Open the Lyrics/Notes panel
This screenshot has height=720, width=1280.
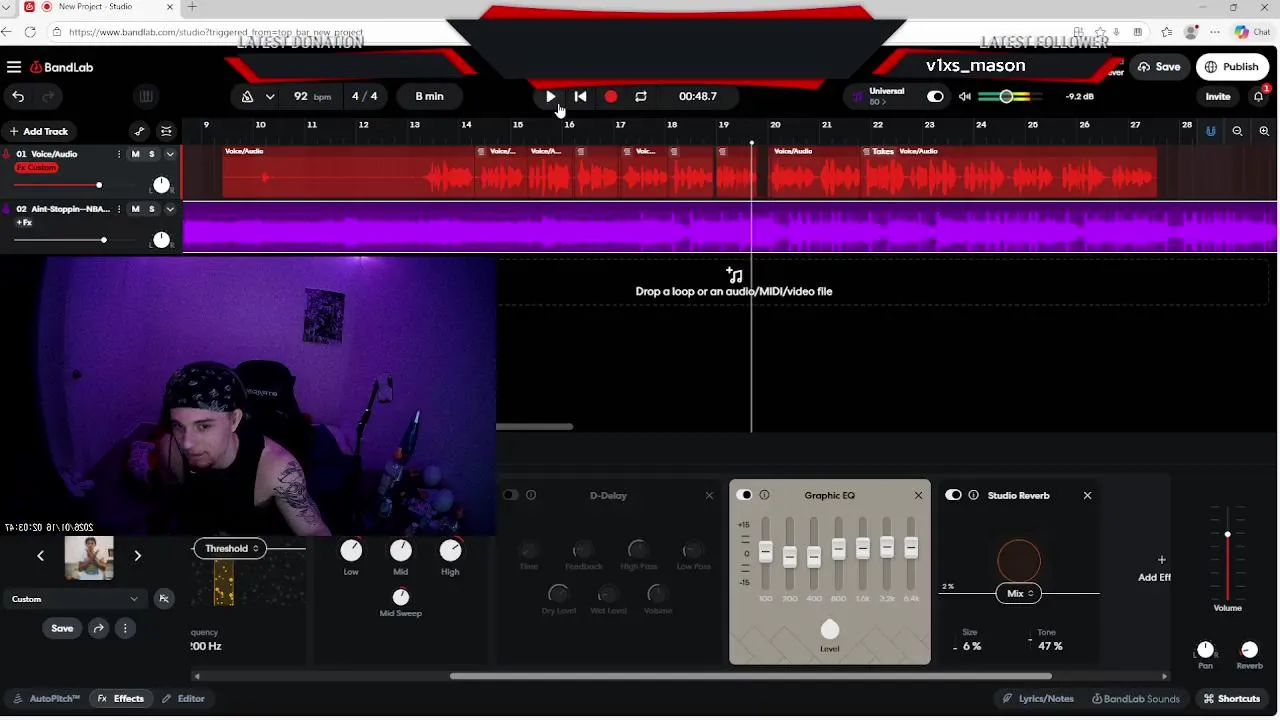[x=1038, y=699]
